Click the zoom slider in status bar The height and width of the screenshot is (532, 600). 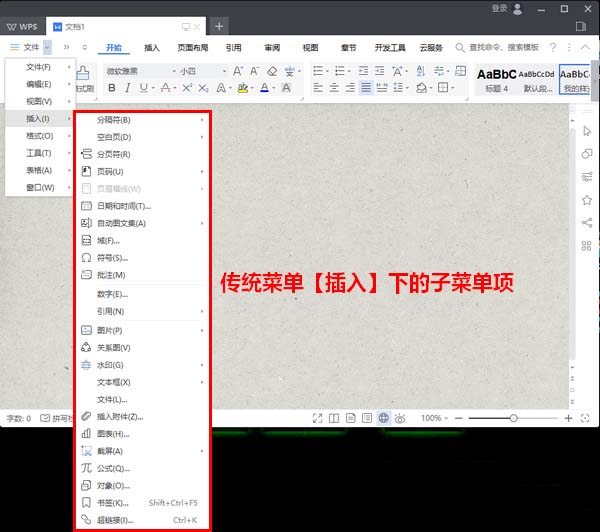point(513,418)
